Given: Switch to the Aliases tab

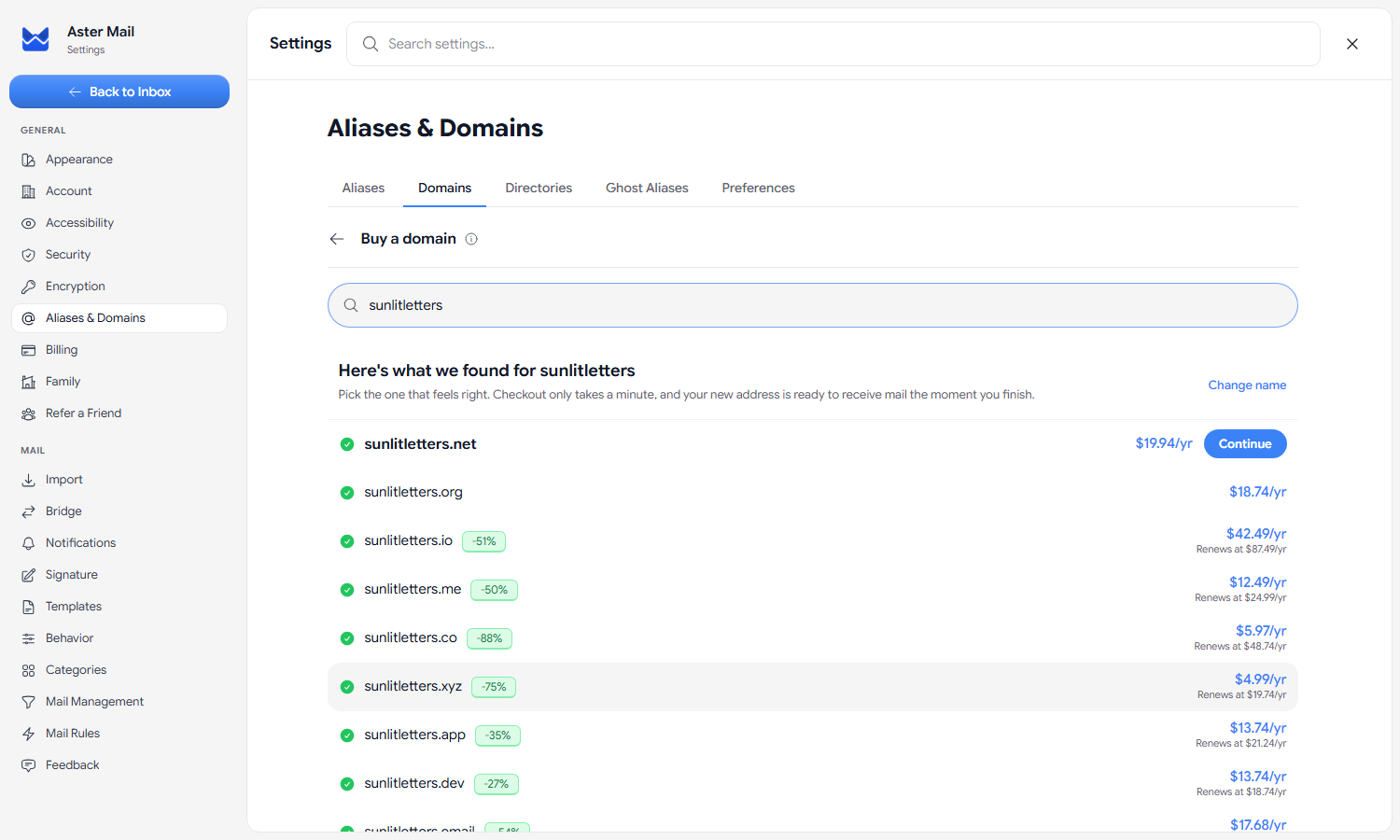Looking at the screenshot, I should pos(363,188).
